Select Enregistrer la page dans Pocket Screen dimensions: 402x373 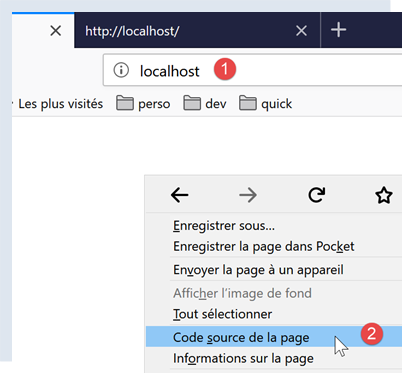click(x=274, y=246)
